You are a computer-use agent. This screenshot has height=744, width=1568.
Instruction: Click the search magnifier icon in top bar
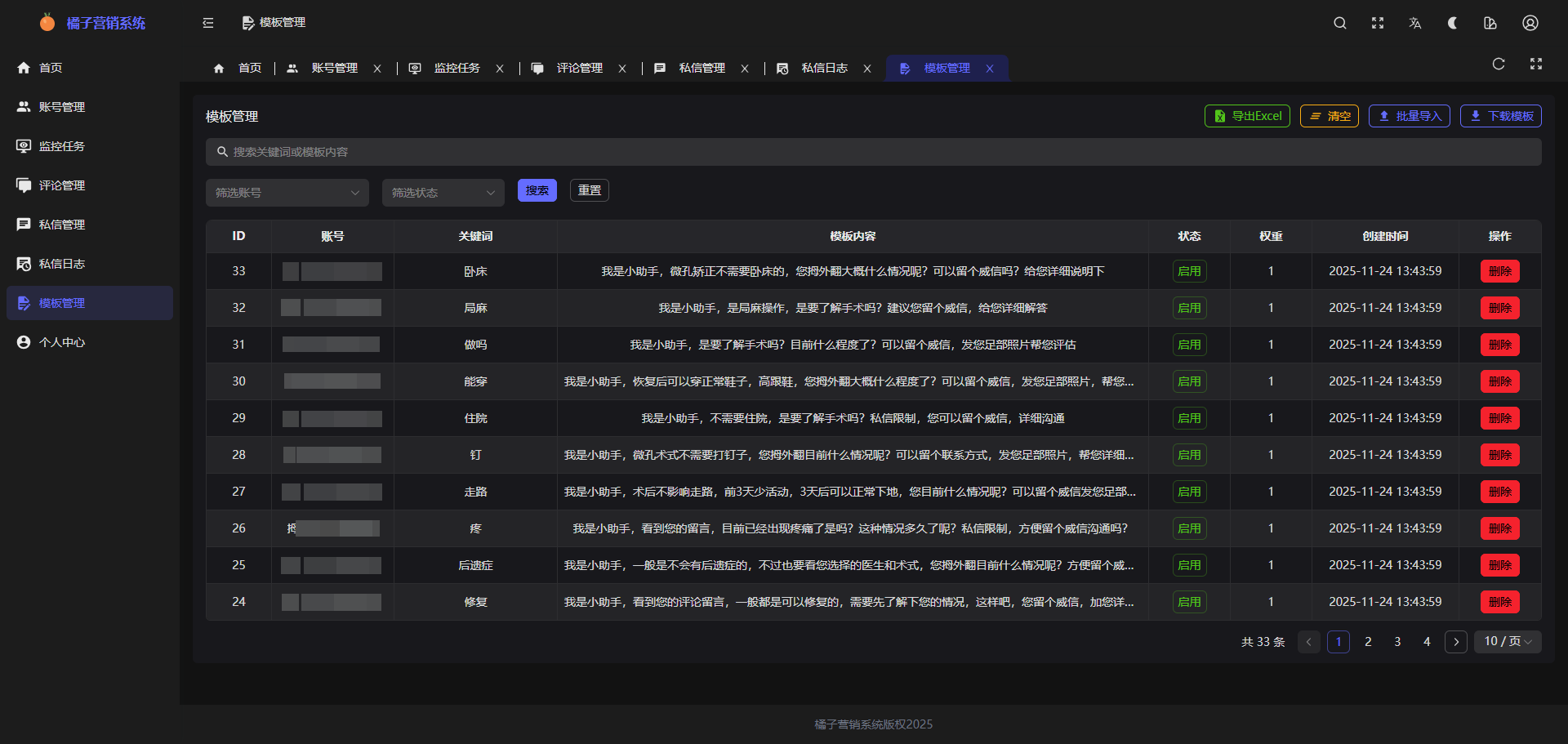pyautogui.click(x=1339, y=23)
